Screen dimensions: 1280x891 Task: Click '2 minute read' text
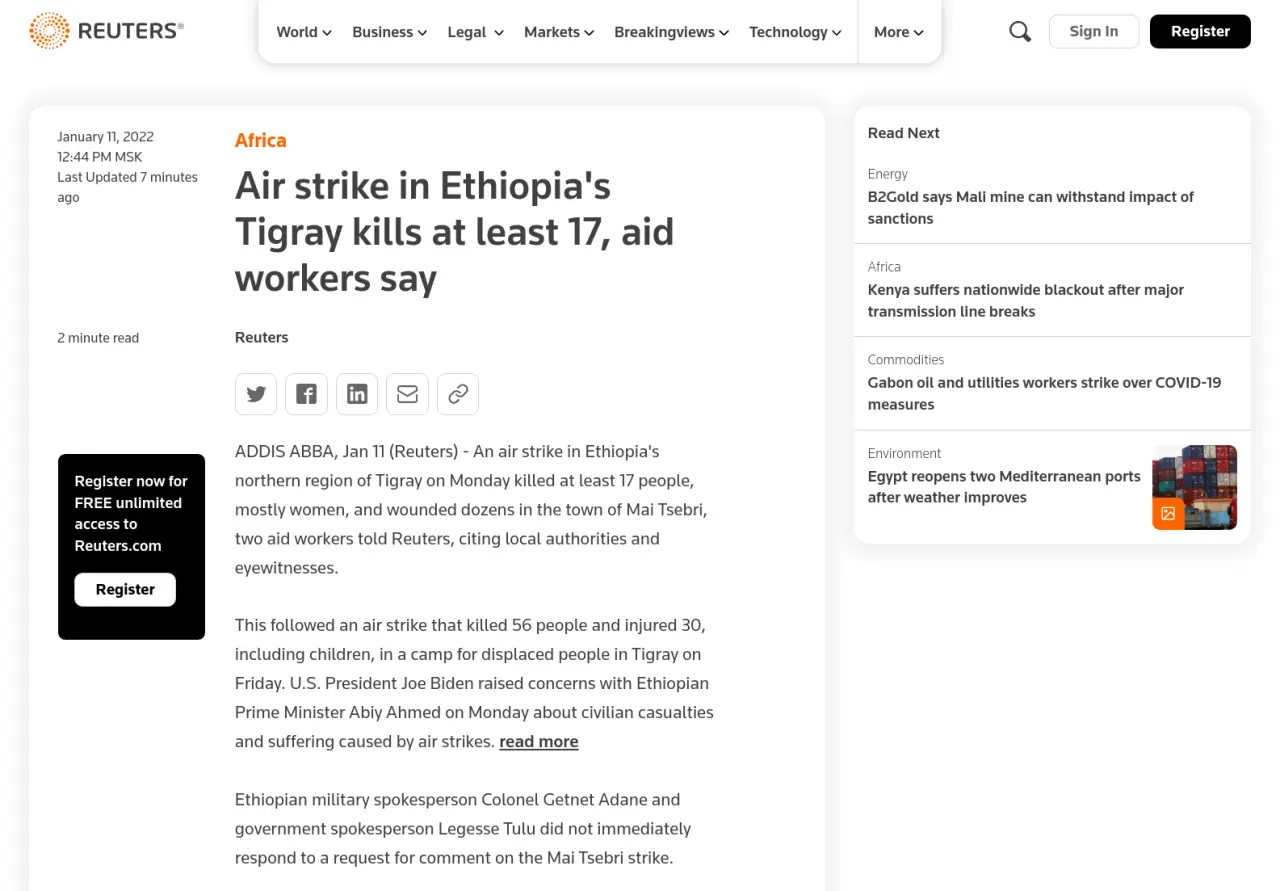click(98, 338)
